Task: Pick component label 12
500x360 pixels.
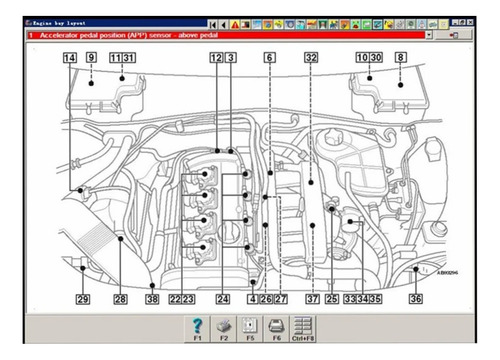Action: [216, 58]
